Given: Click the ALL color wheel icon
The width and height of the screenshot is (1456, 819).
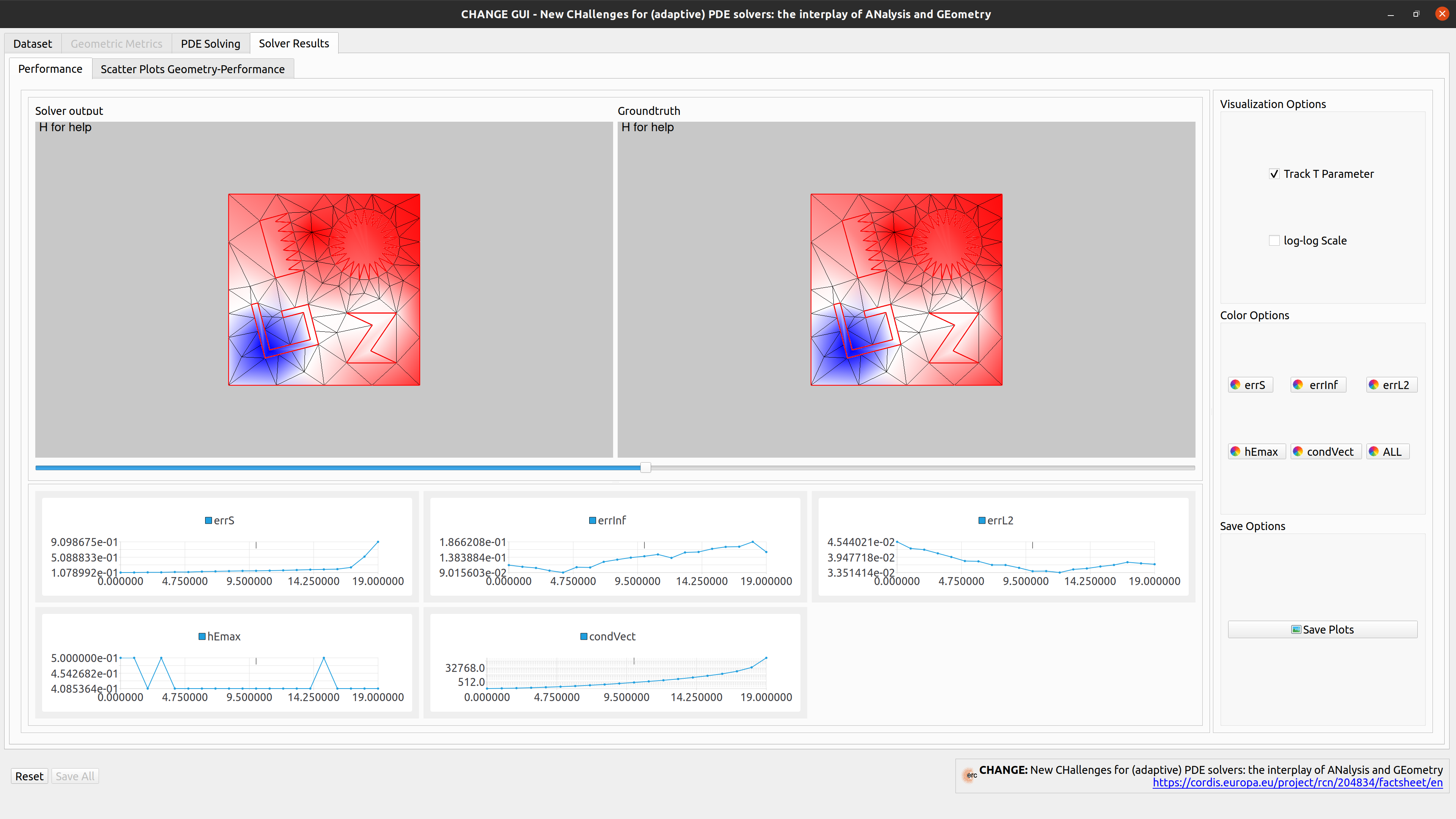Looking at the screenshot, I should coord(1373,452).
